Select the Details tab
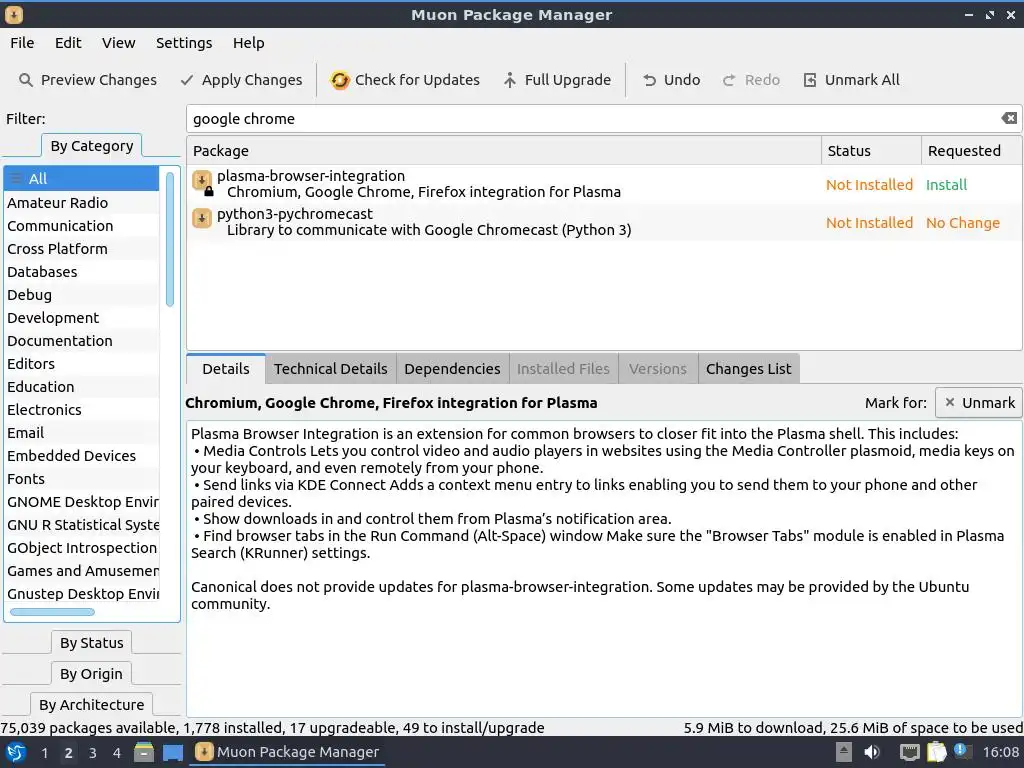Viewport: 1024px width, 768px height. click(226, 369)
